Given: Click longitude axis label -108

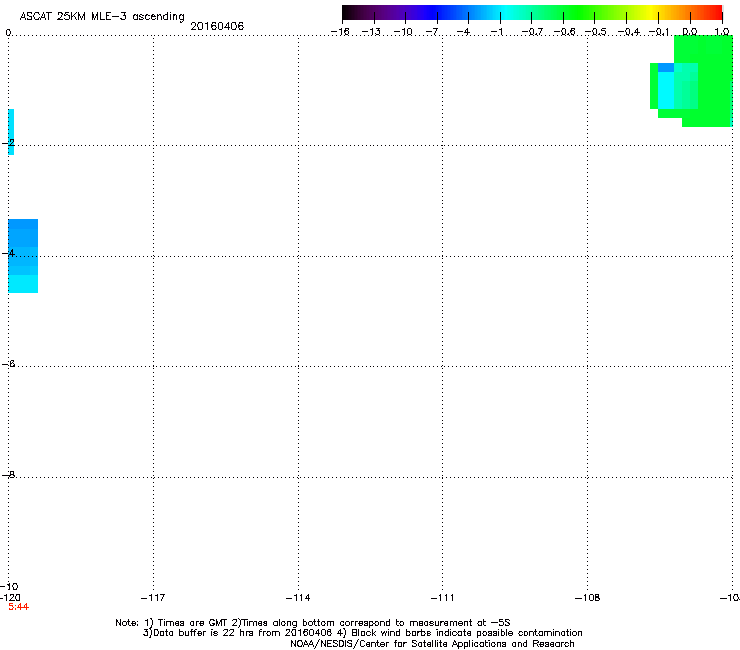Looking at the screenshot, I should pos(587,598).
